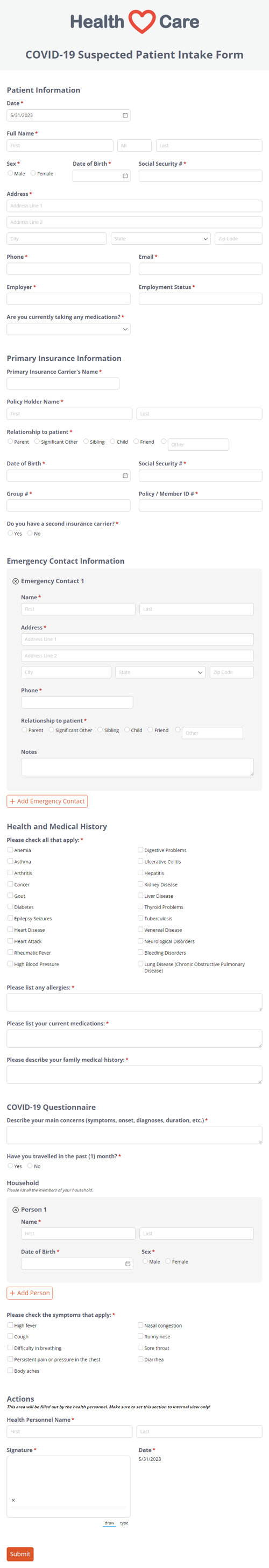The image size is (269, 1568).
Task: Click the Submit button
Action: click(x=20, y=1553)
